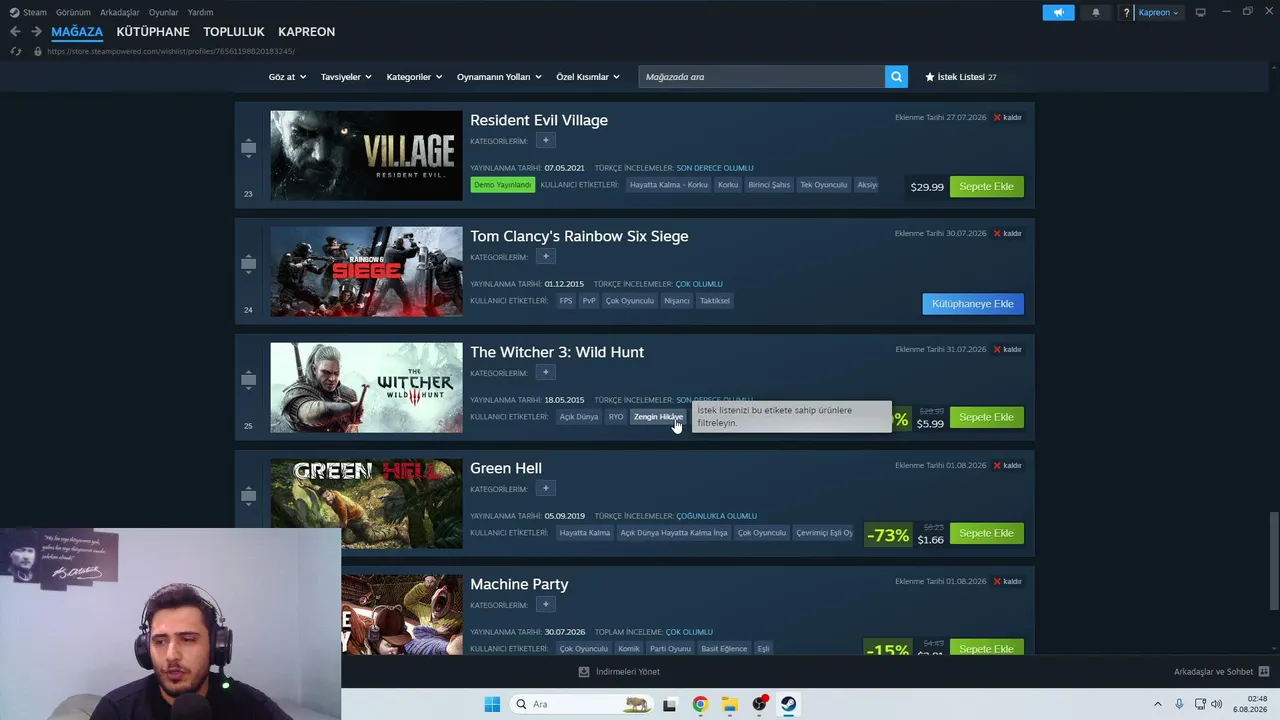Open Task View on the taskbar

pos(669,704)
